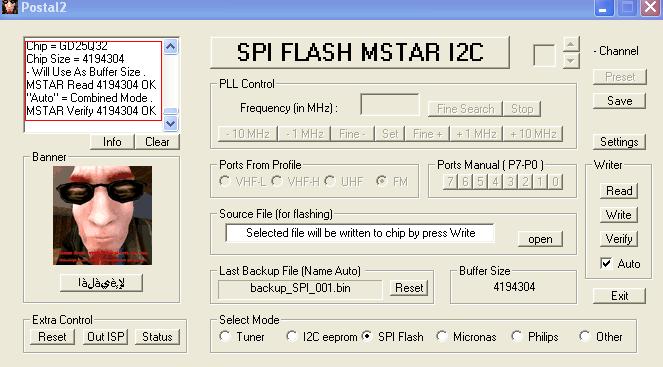The height and width of the screenshot is (367, 663).
Task: Select Philips mode radio button
Action: point(517,337)
